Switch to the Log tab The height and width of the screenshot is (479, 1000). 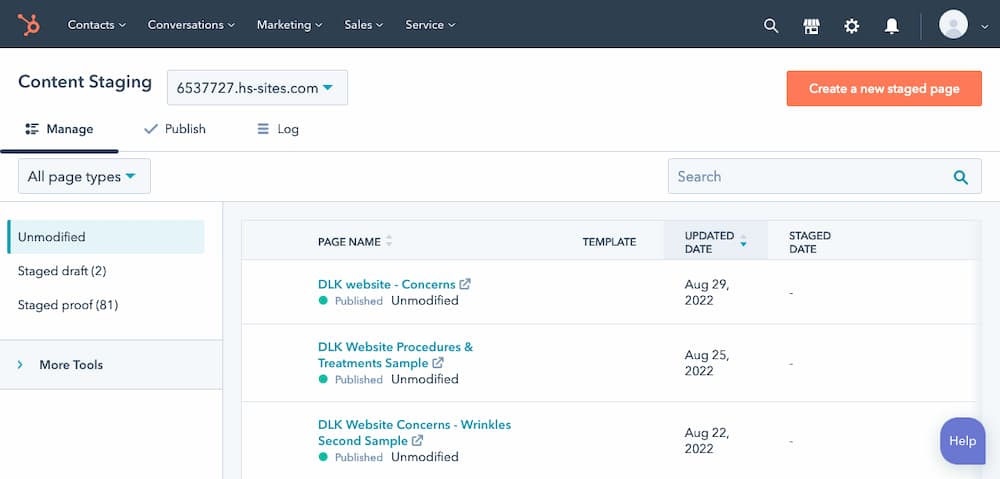click(x=277, y=129)
